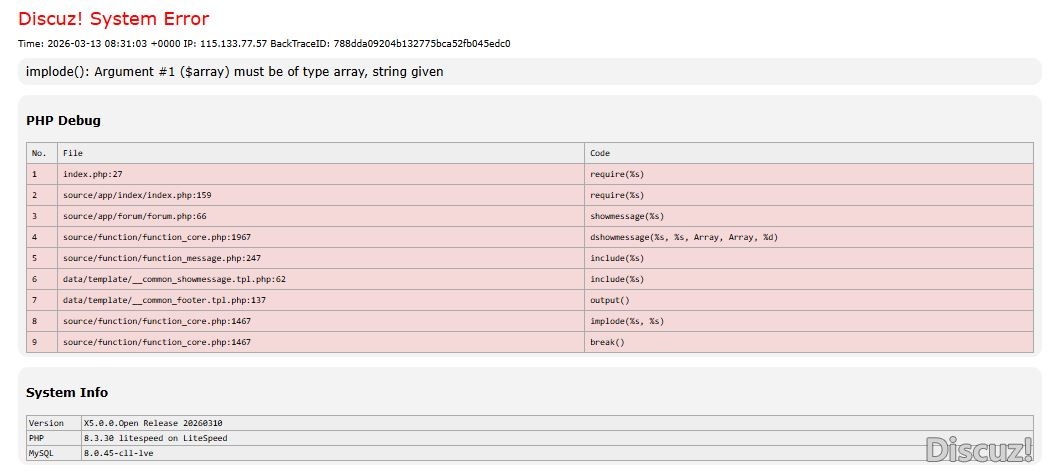Viewport: 1049px width, 474px height.
Task: Click source/app/forum/forum.php:66 file cell
Action: (134, 216)
